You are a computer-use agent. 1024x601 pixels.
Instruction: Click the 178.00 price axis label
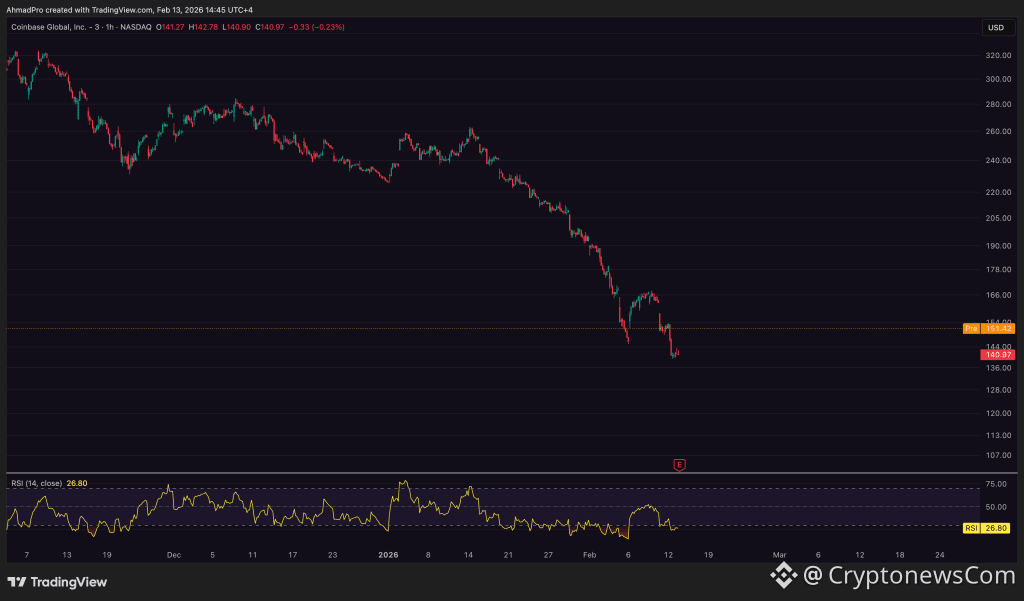[x=998, y=270]
